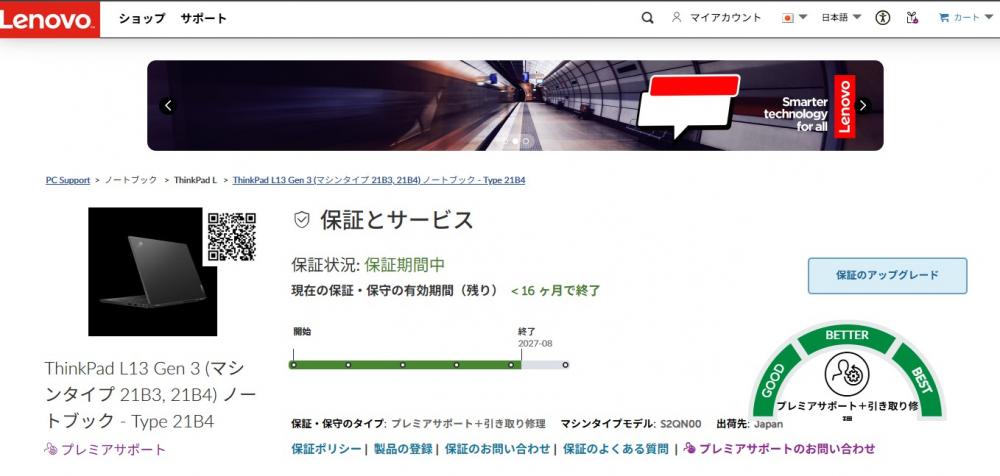Screen dimensions: 1000x476
Task: Open the accessibility icon
Action: pos(883,18)
